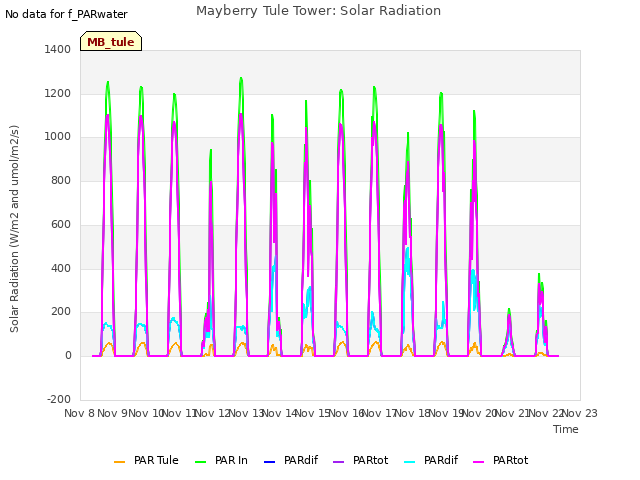
Task: Click the 600 y-axis tick label
Action: point(61,224)
